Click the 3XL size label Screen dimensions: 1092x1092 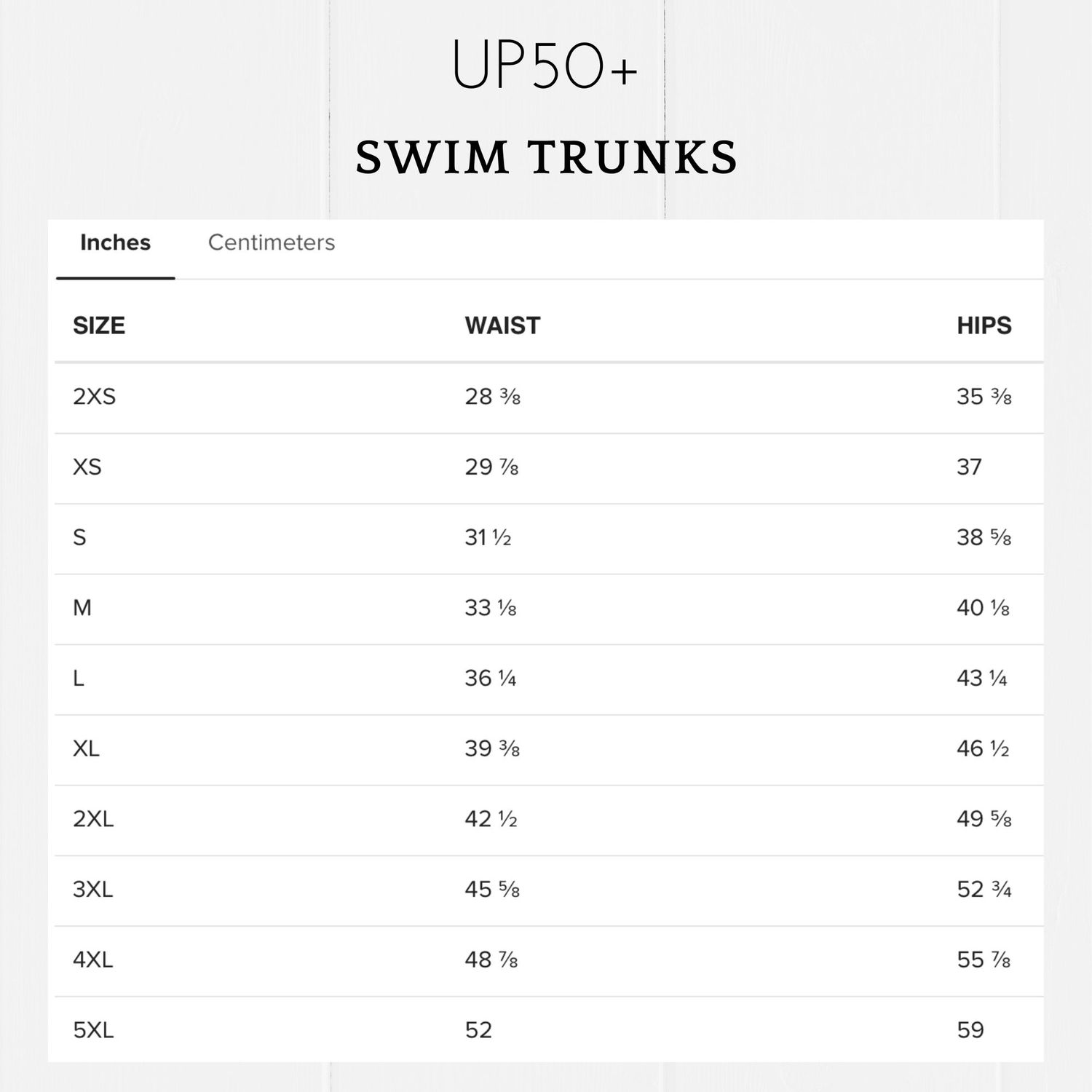pos(93,890)
